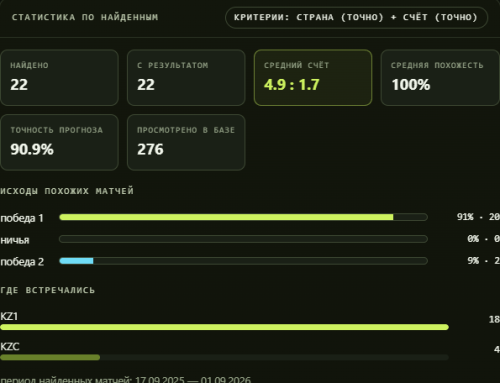
Task: Click the '4.9 : 1.7' average score value
Action: pyautogui.click(x=292, y=85)
